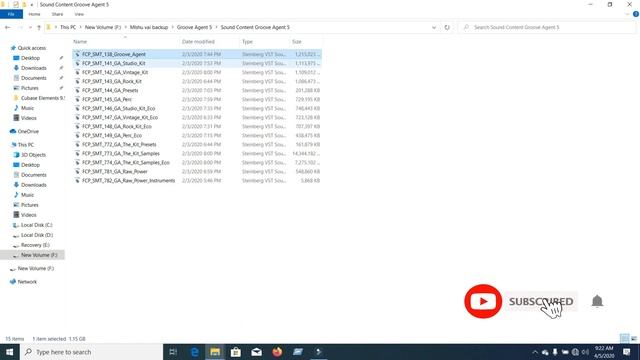
Task: Open Mail app from the taskbar
Action: tap(256, 352)
